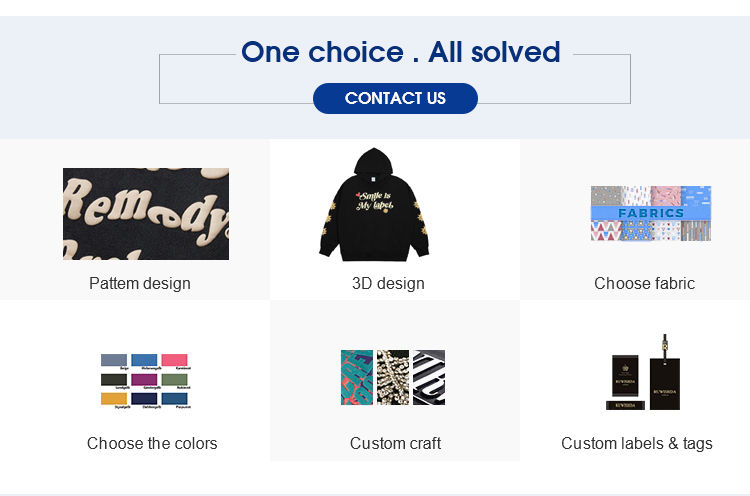This screenshot has height=496, width=750.
Task: Select the black color swatch
Action: coord(114,380)
